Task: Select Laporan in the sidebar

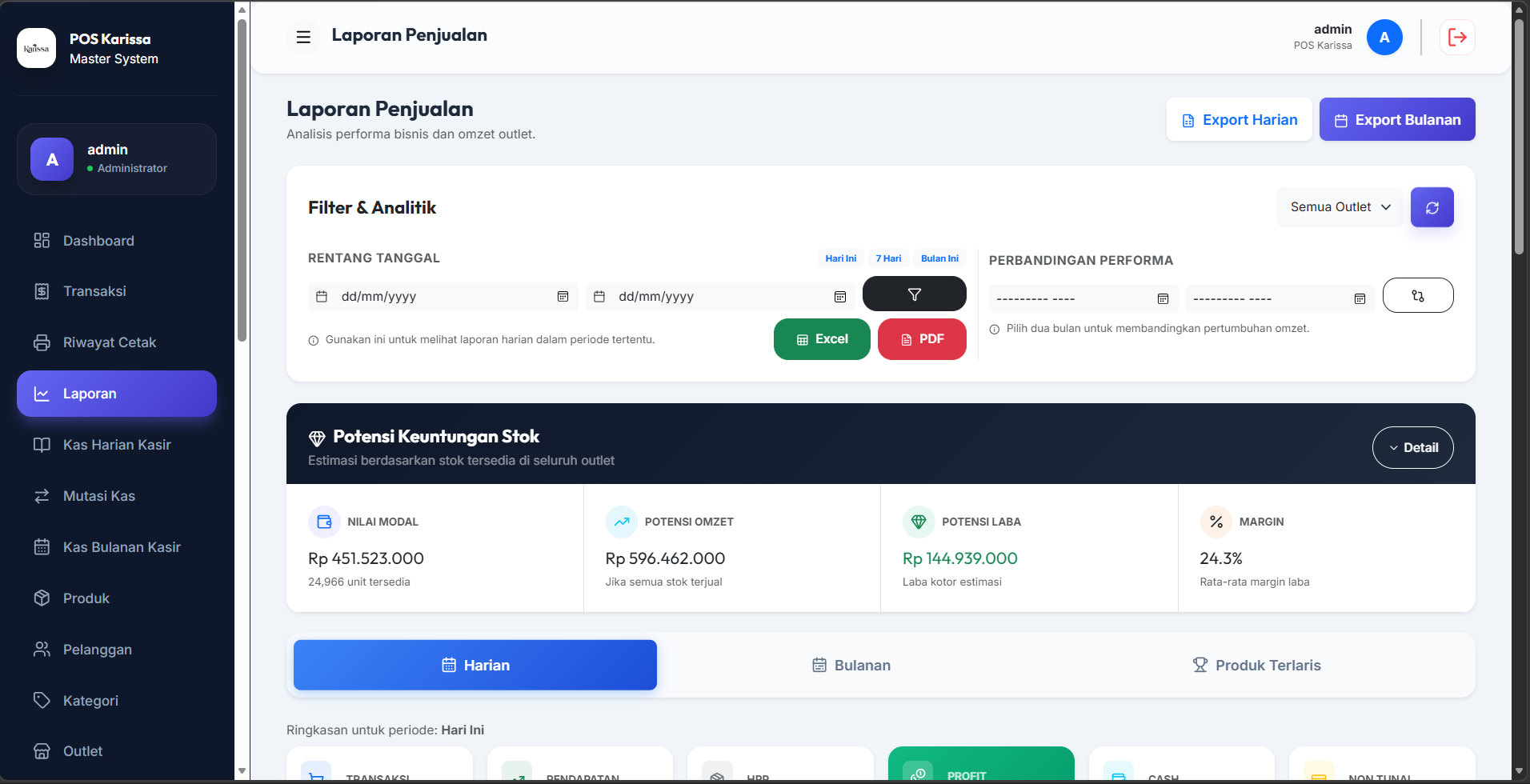Action: click(x=117, y=394)
